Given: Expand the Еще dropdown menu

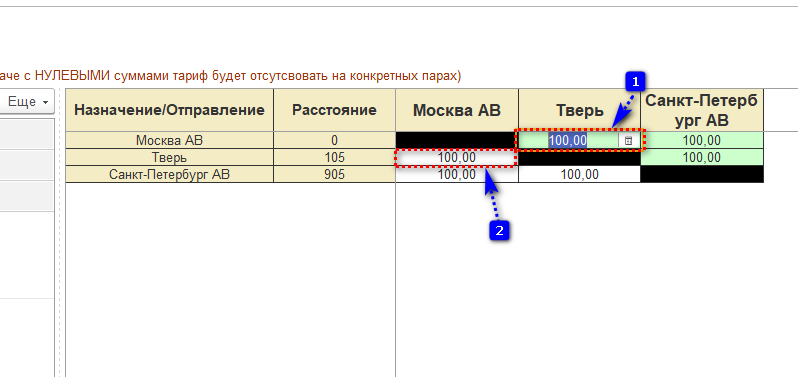Looking at the screenshot, I should point(27,102).
